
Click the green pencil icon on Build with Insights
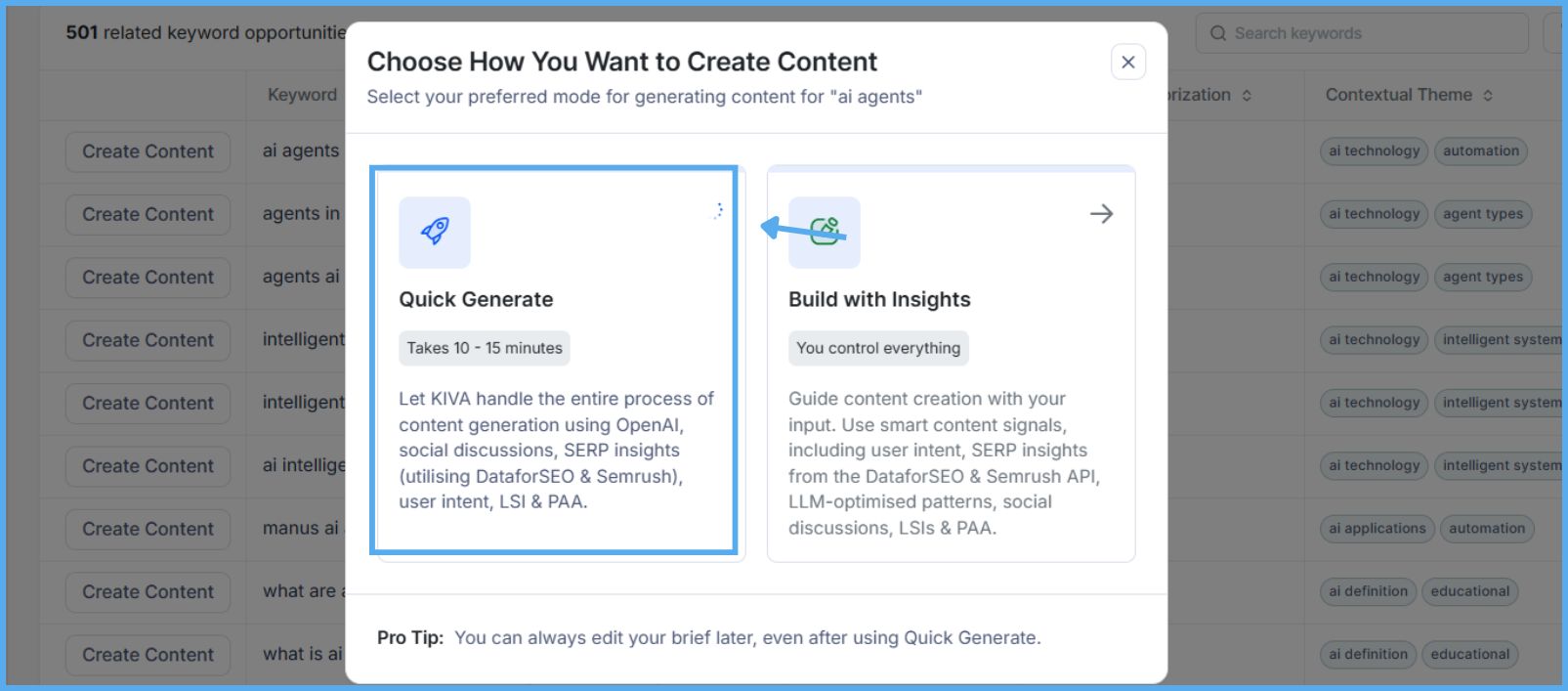tap(824, 232)
